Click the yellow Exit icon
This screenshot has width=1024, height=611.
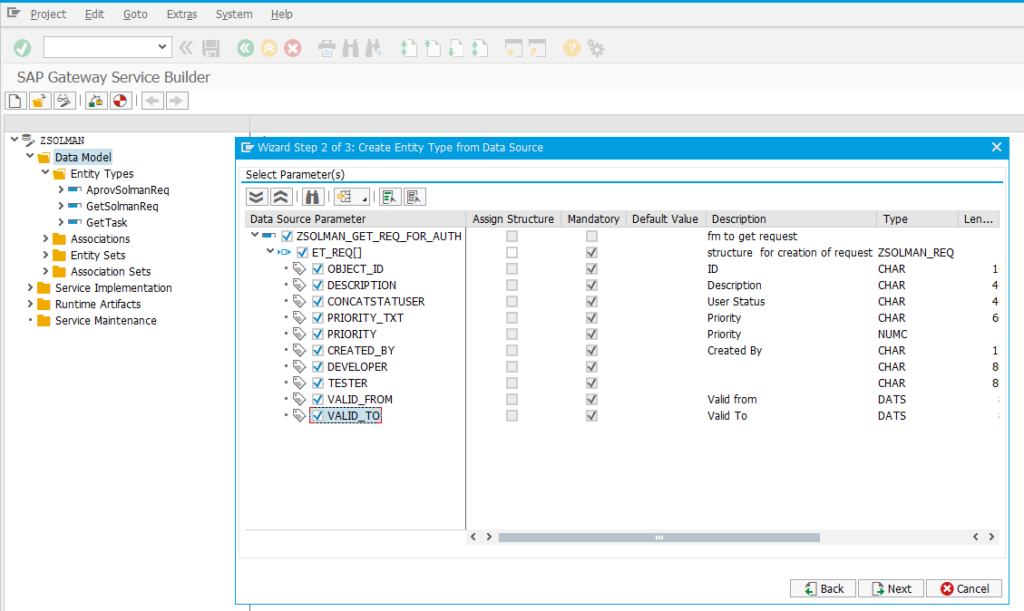(269, 48)
